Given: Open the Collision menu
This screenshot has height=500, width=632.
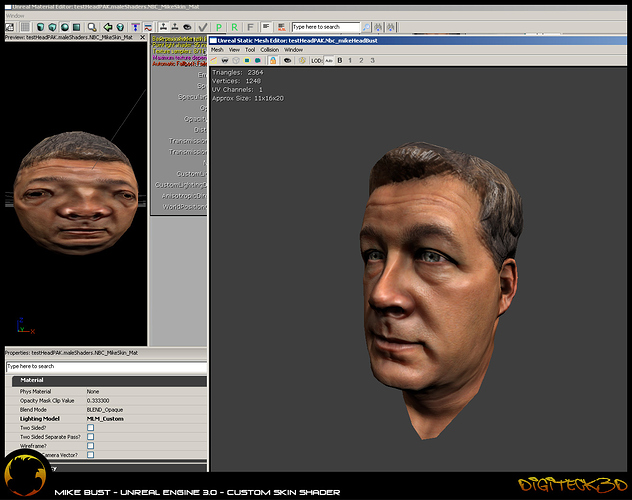Looking at the screenshot, I should (x=269, y=49).
